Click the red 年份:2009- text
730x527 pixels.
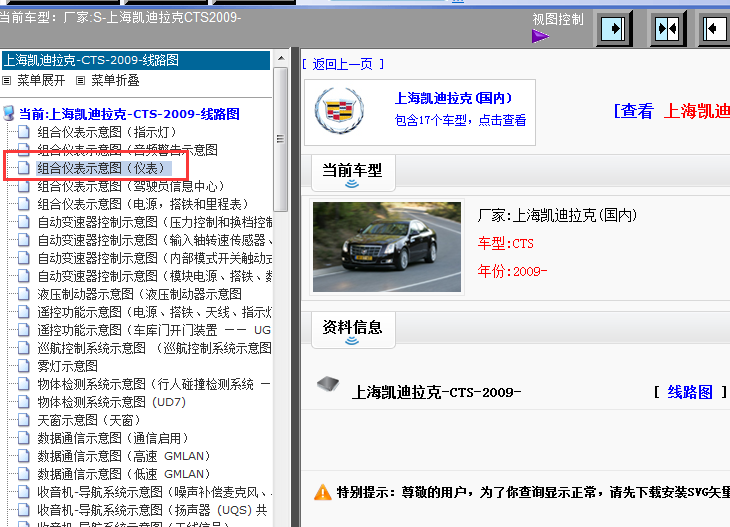pyautogui.click(x=513, y=271)
